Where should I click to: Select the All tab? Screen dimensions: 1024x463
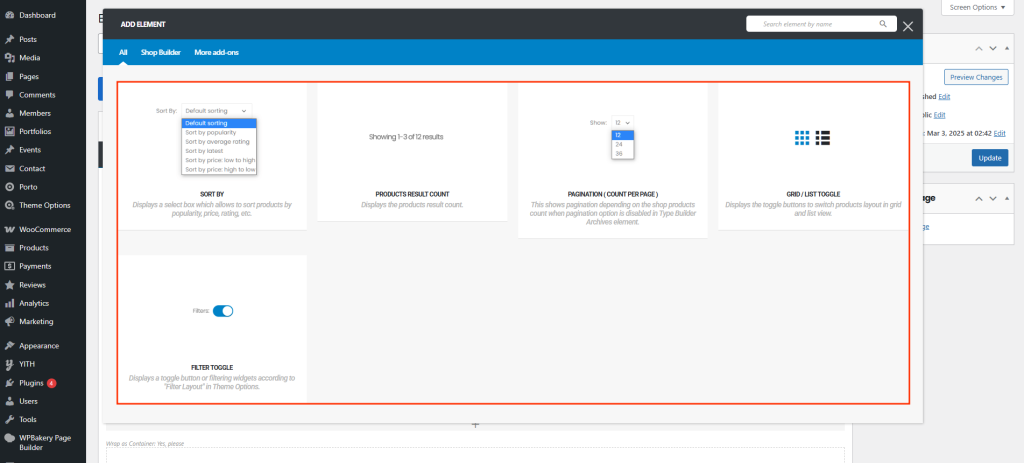click(123, 52)
